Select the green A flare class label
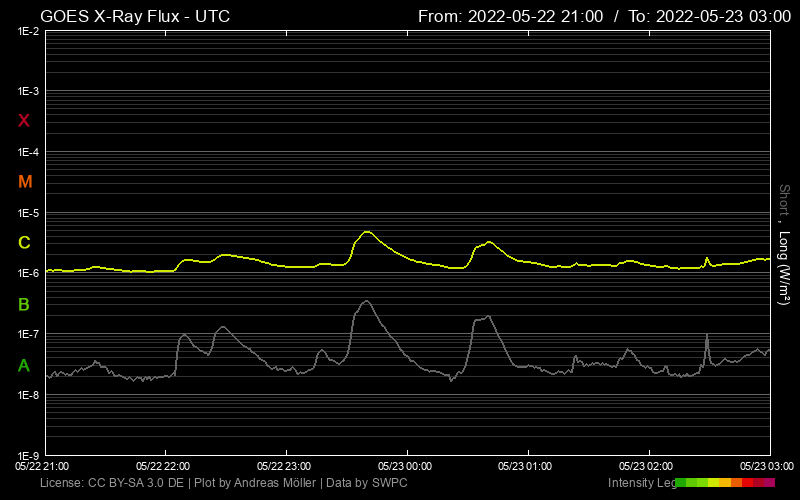 24,366
